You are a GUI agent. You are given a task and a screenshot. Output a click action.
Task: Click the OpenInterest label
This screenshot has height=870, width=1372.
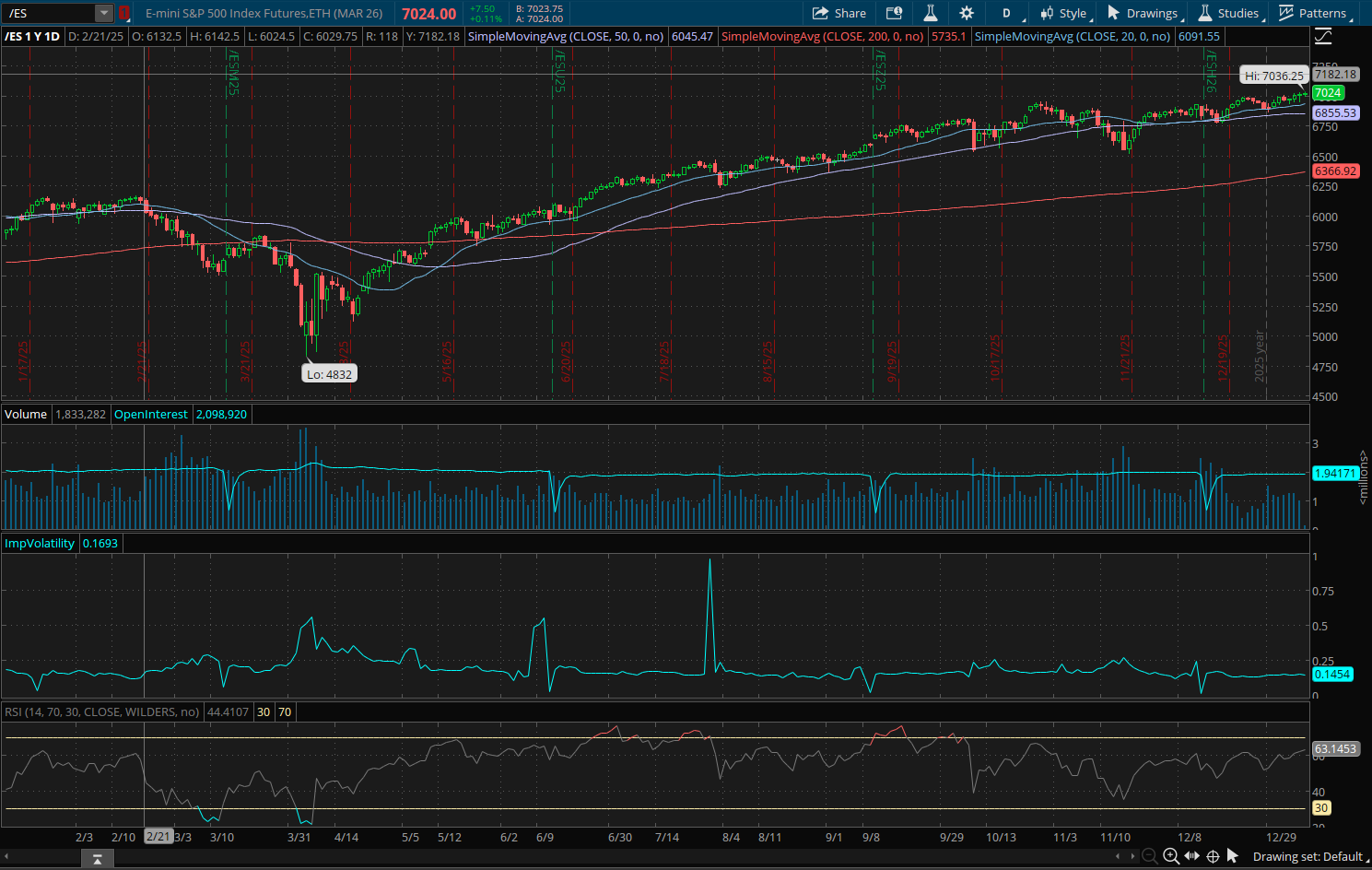coord(150,414)
